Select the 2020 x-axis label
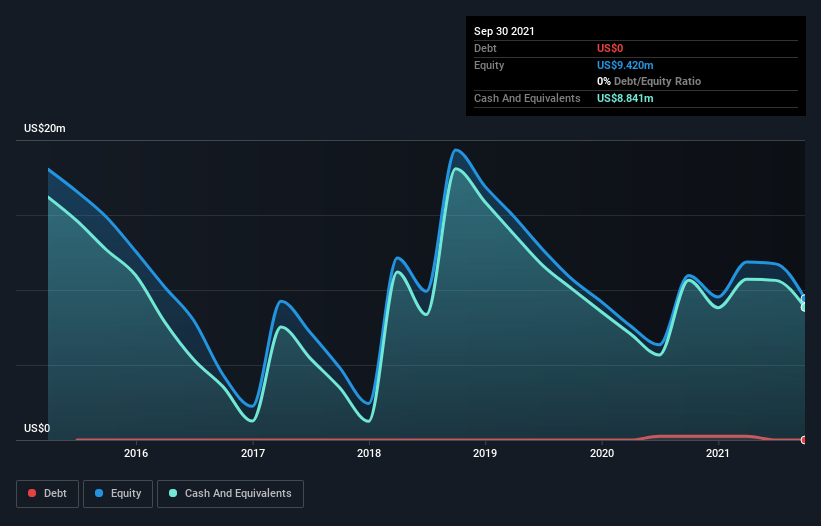Image resolution: width=821 pixels, height=526 pixels. (x=602, y=453)
